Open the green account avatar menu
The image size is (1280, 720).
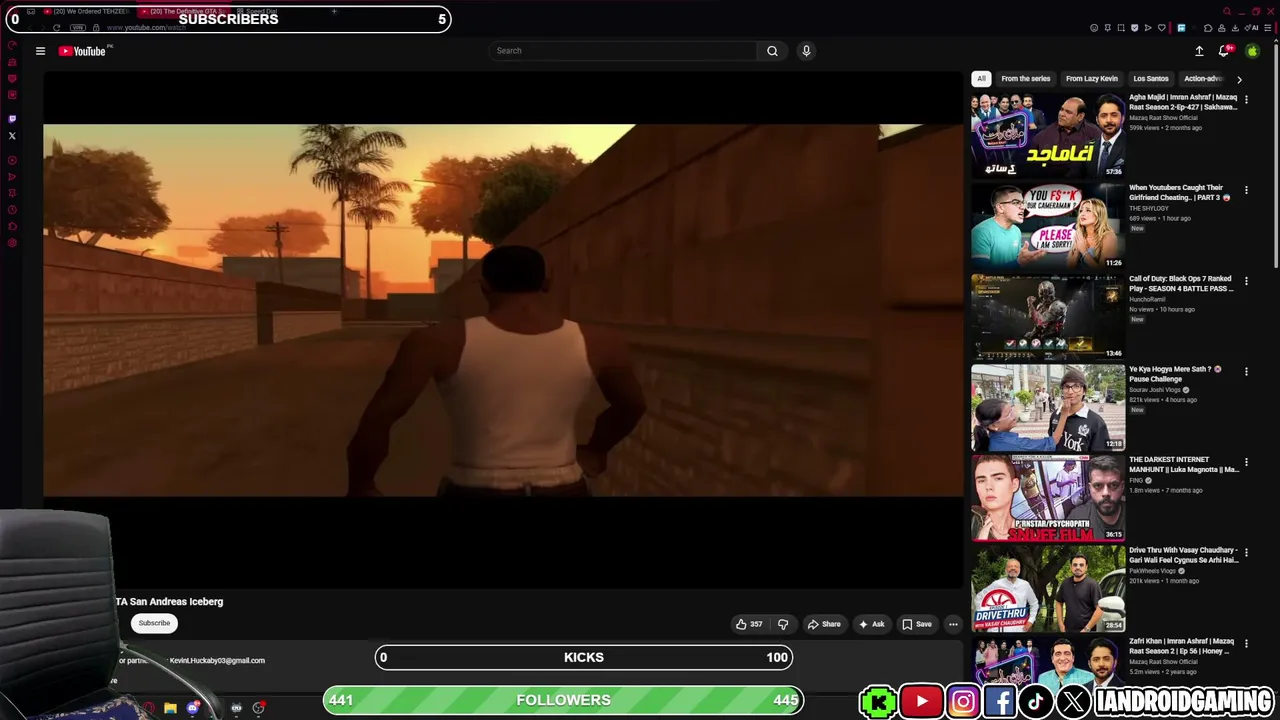click(1252, 51)
